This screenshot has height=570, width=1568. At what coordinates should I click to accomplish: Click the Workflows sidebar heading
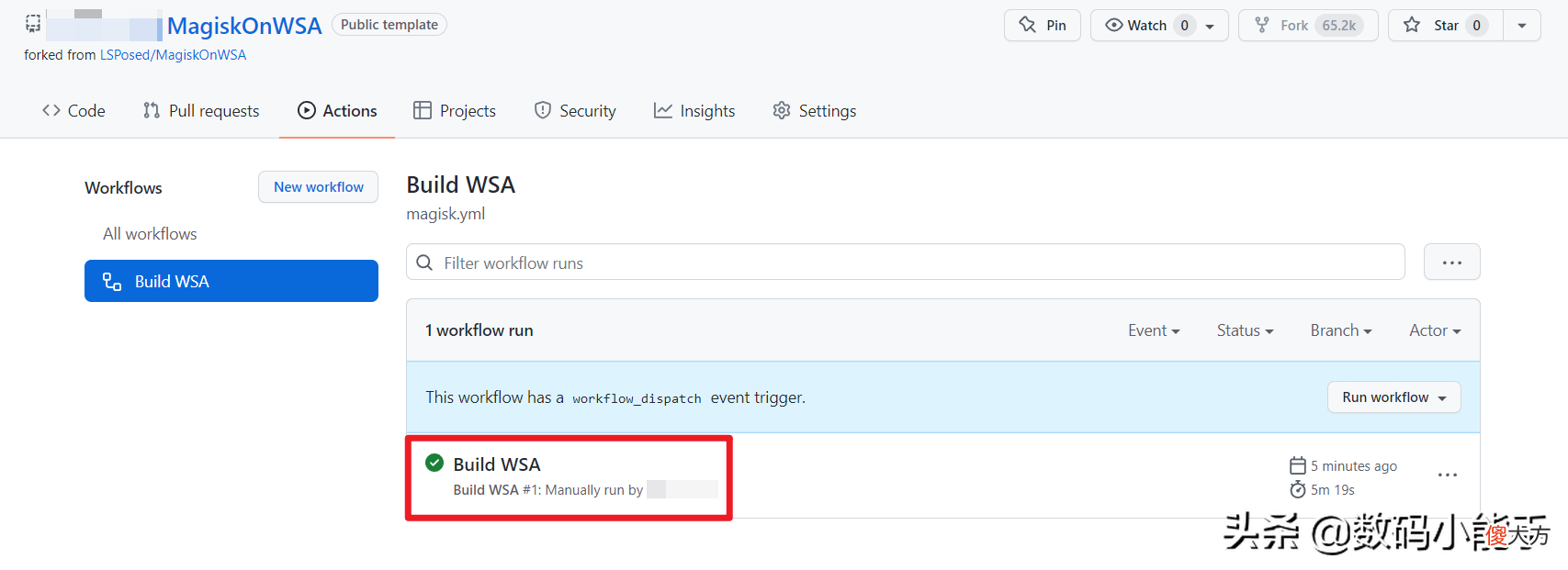point(123,188)
